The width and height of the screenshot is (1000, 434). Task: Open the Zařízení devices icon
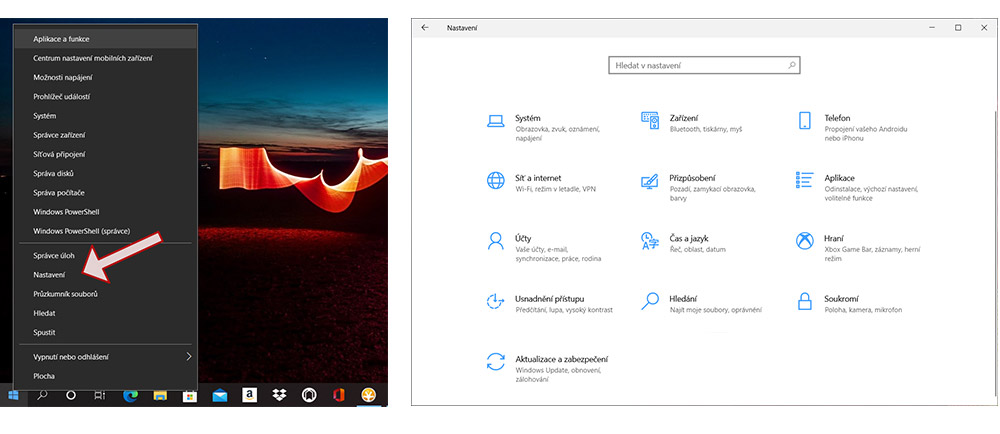650,121
